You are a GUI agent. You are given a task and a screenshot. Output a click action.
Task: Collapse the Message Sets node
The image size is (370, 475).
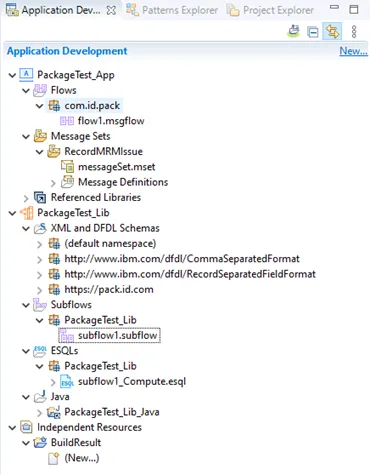(x=26, y=136)
